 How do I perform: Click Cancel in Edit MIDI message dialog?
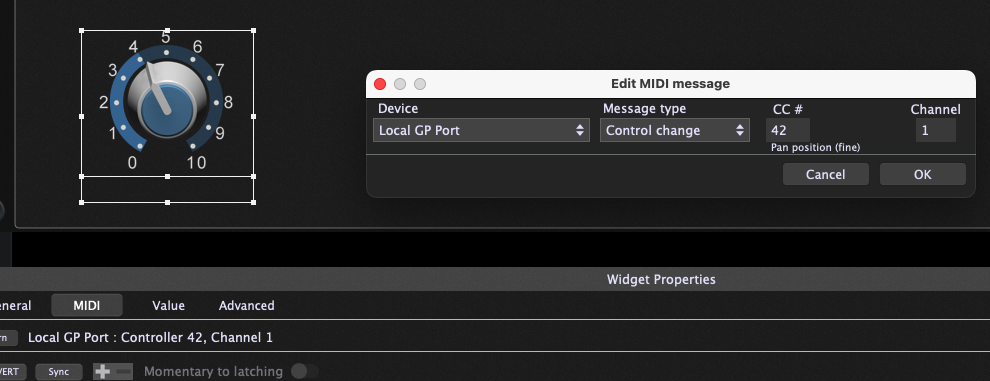825,174
